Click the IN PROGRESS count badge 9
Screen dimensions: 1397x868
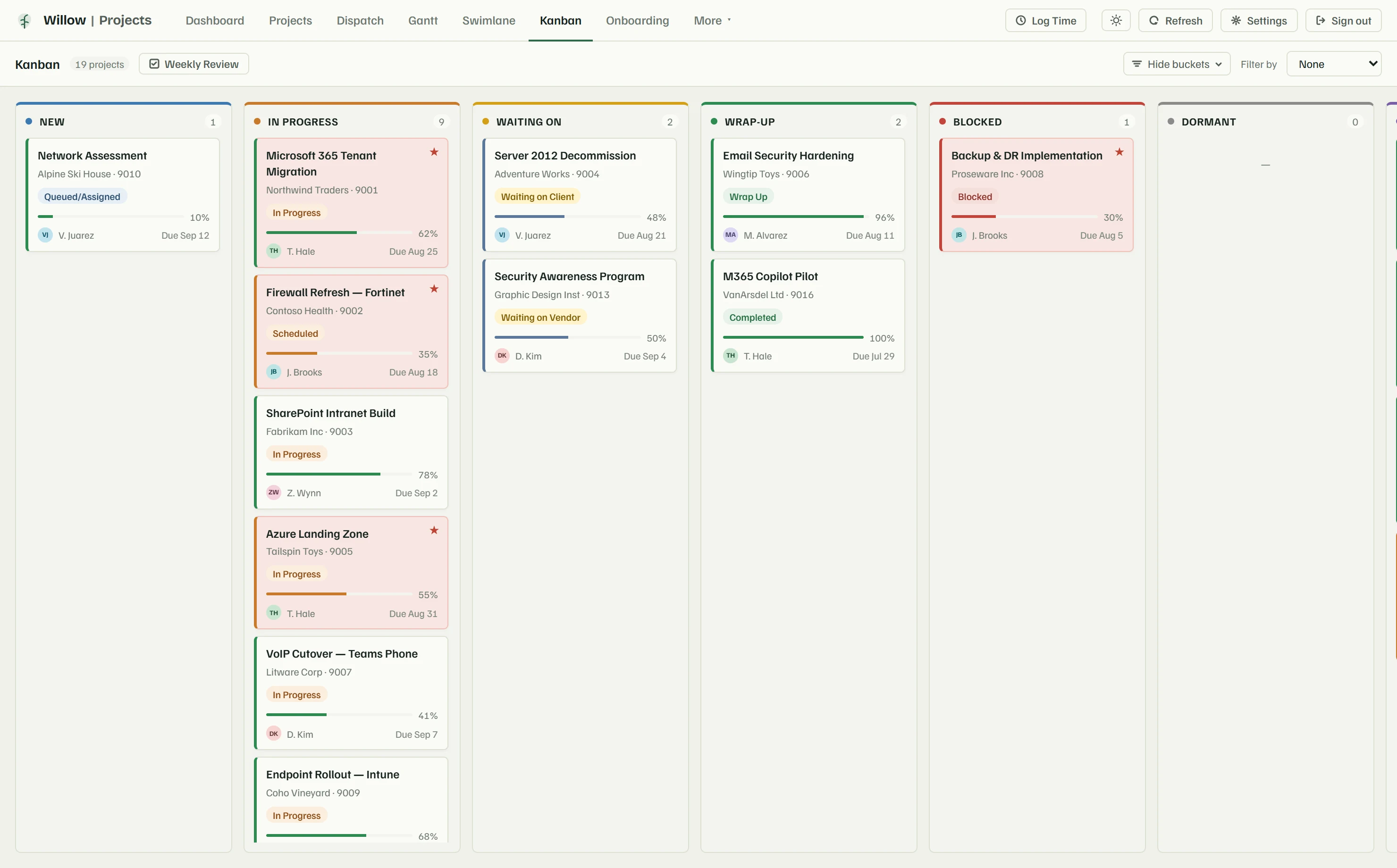pyautogui.click(x=441, y=122)
